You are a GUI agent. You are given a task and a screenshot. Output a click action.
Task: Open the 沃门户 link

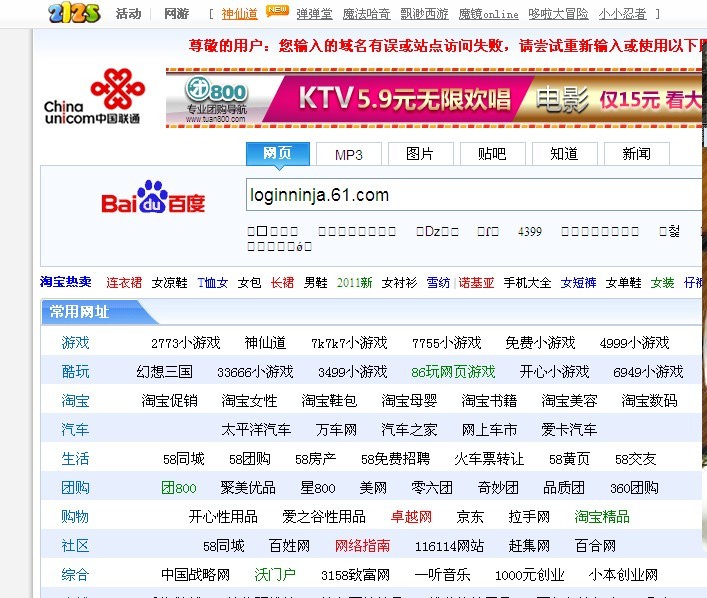point(275,575)
